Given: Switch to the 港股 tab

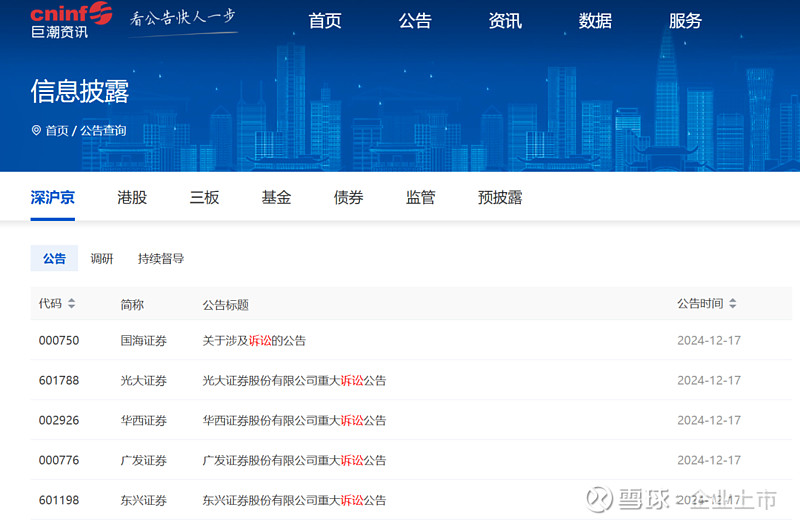Looking at the screenshot, I should pyautogui.click(x=132, y=197).
